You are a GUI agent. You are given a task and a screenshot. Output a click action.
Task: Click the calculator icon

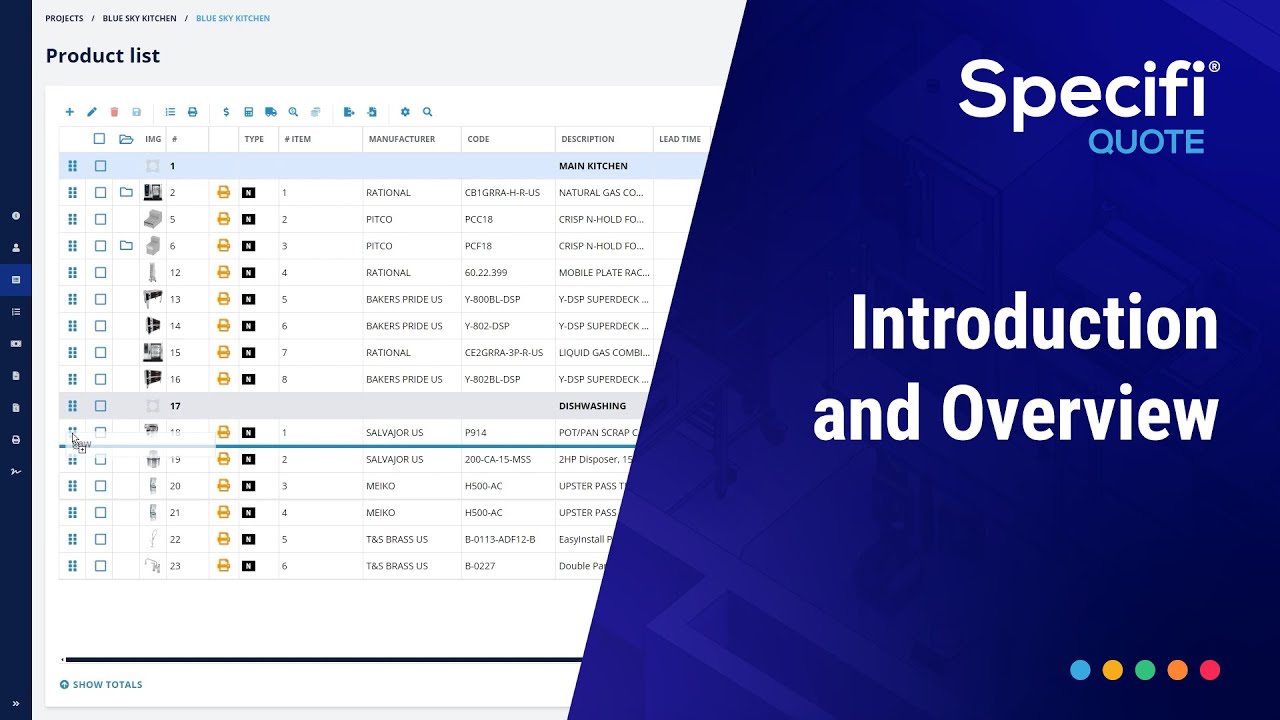click(x=249, y=112)
